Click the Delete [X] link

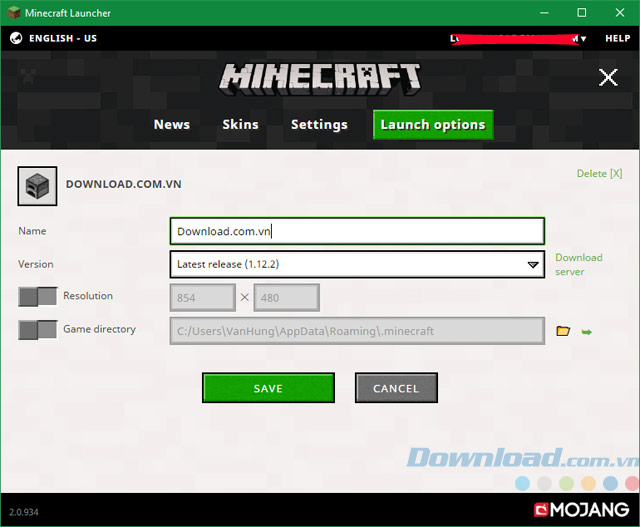coord(599,173)
